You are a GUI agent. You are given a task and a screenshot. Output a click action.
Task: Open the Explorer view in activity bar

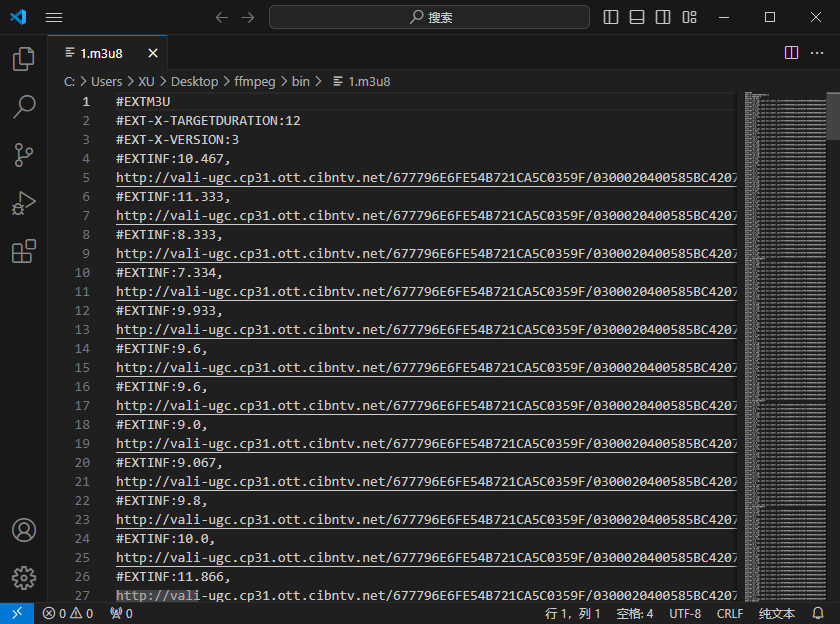point(23,59)
